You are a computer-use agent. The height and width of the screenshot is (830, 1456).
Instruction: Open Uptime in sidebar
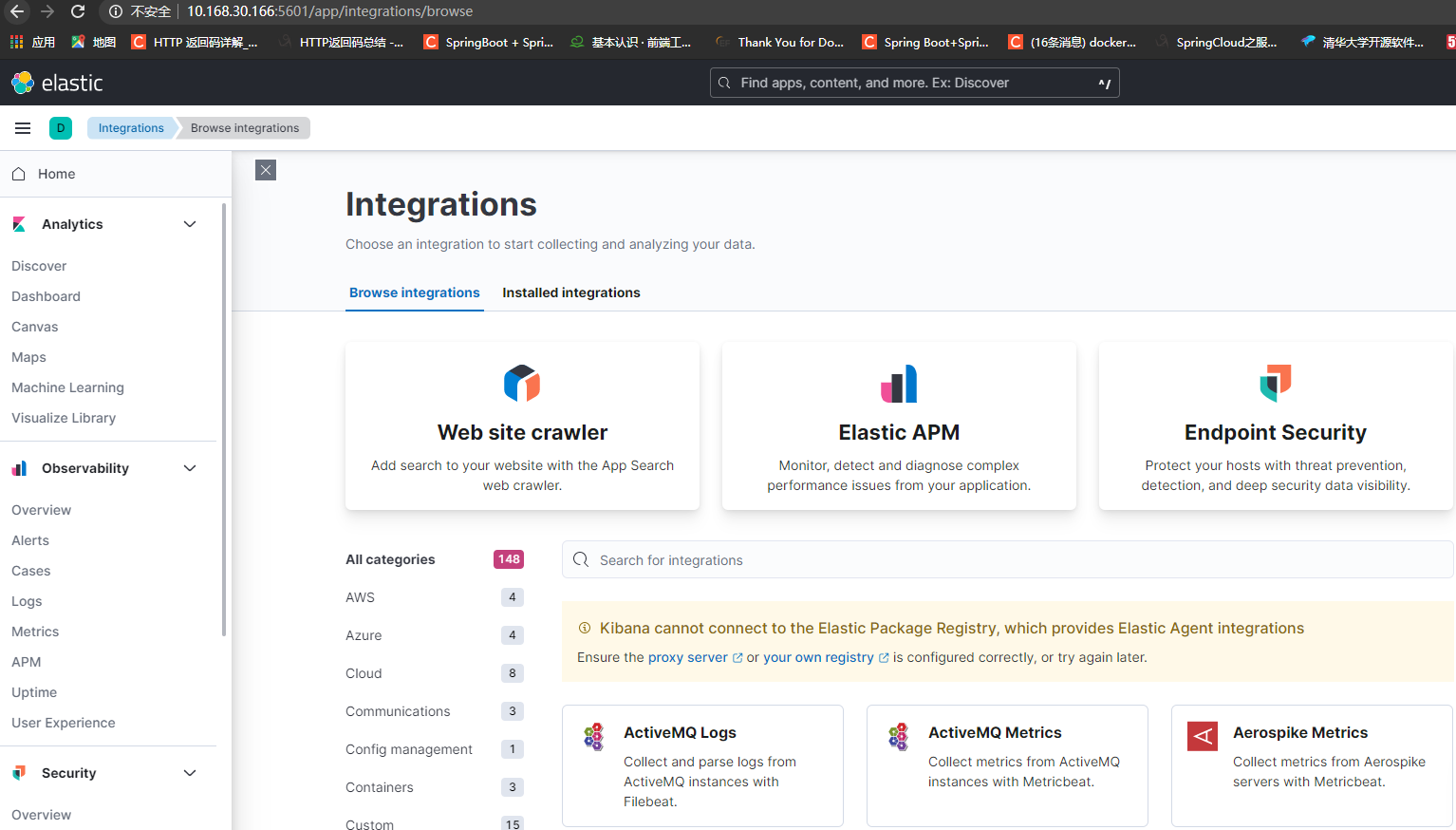pyautogui.click(x=34, y=692)
